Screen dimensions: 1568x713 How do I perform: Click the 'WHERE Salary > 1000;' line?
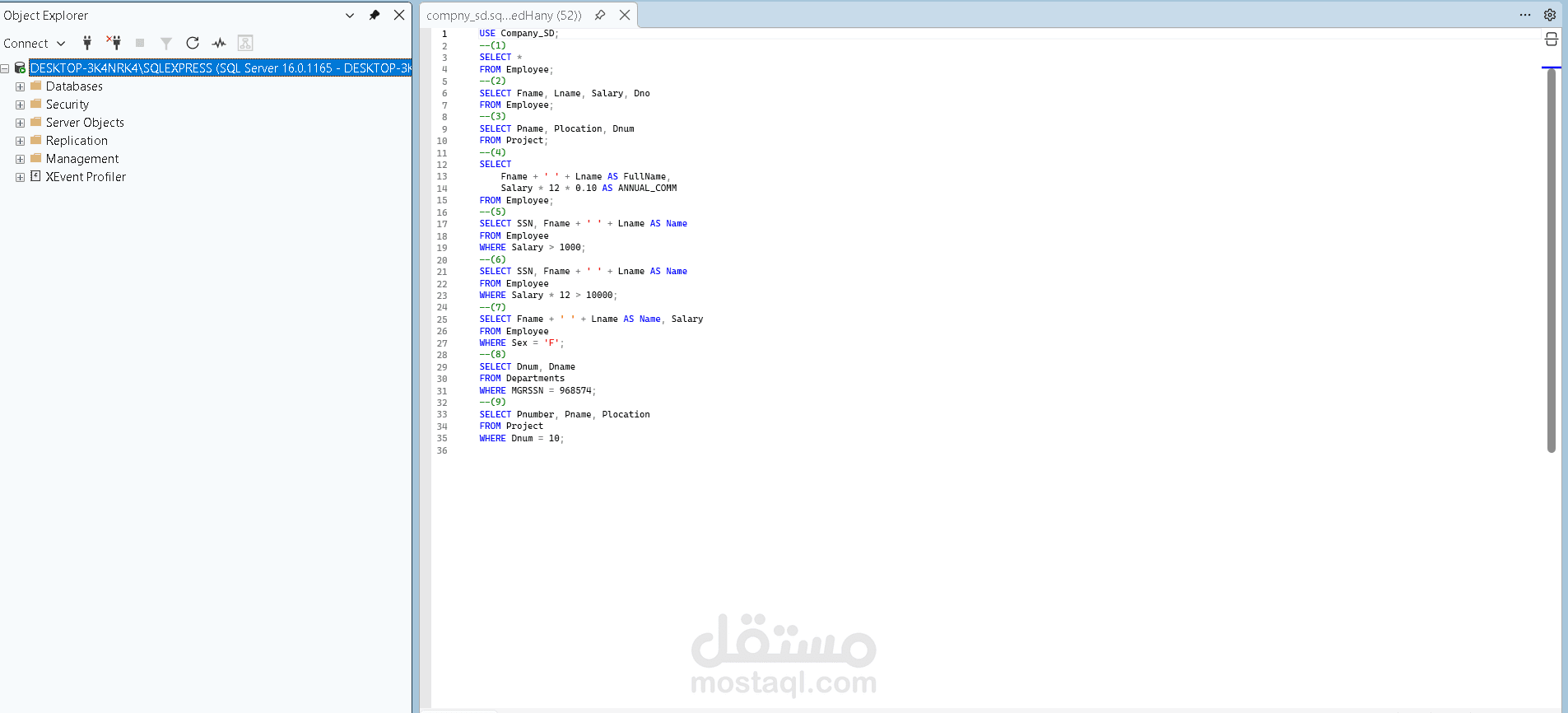point(533,247)
